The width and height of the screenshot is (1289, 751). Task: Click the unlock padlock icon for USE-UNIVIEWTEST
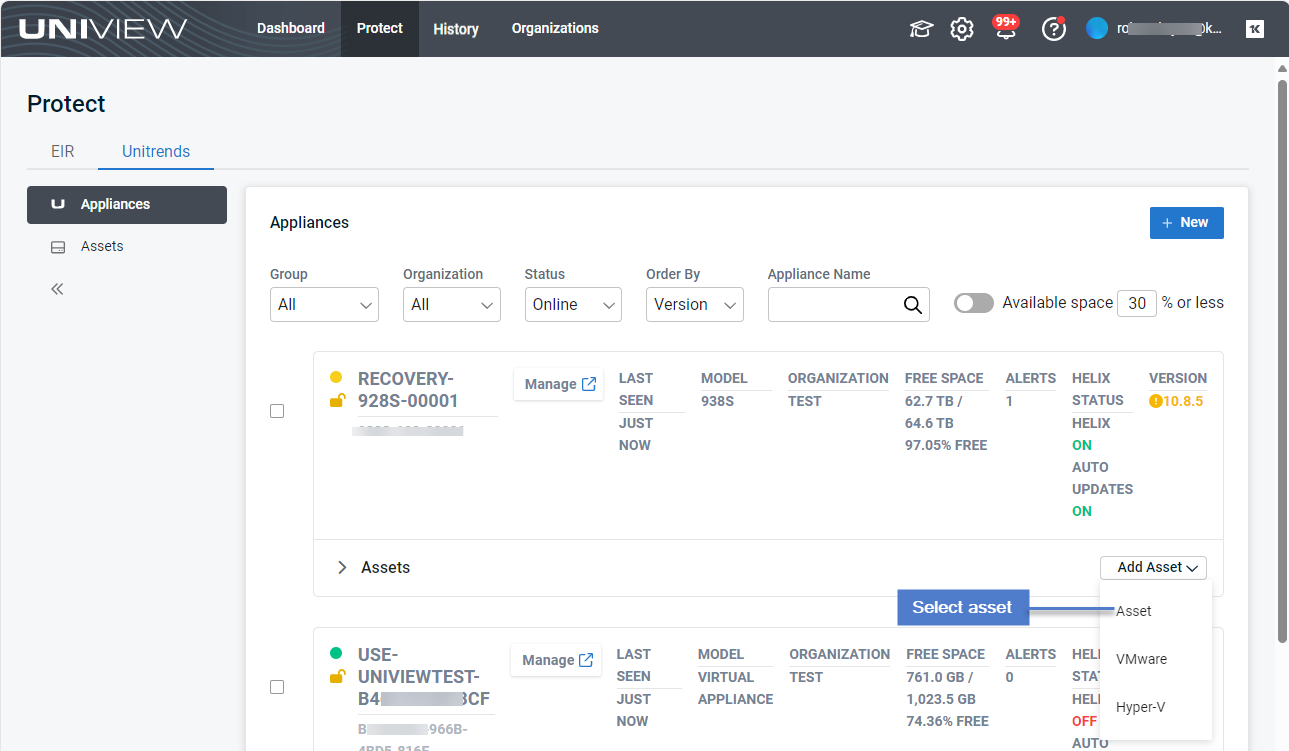point(338,677)
